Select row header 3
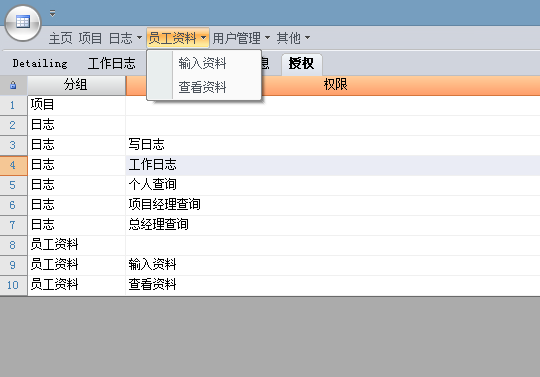This screenshot has width=540, height=377. point(13,145)
